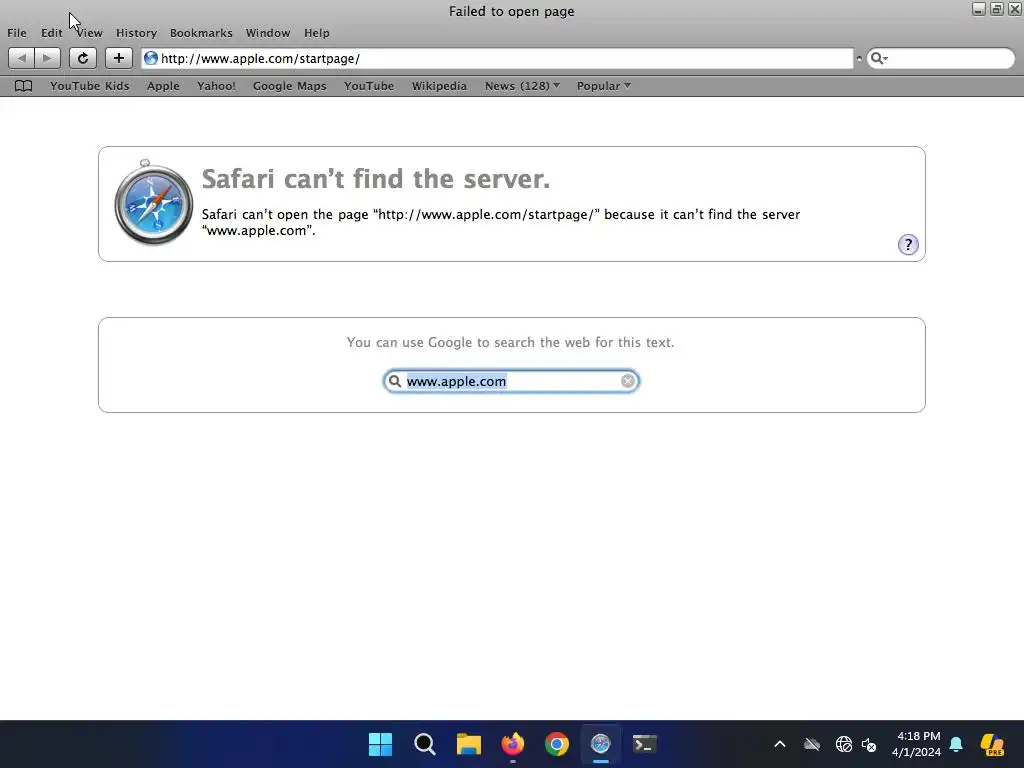Screen dimensions: 1024x768
Task: Open the notification bell
Action: click(x=956, y=744)
